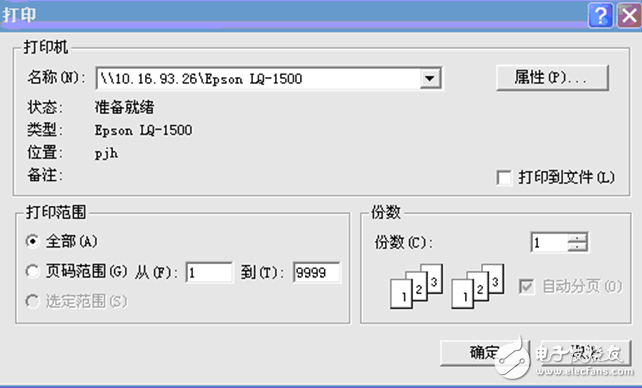Select the 全部(A) radio button
This screenshot has width=642, height=388.
click(x=32, y=241)
